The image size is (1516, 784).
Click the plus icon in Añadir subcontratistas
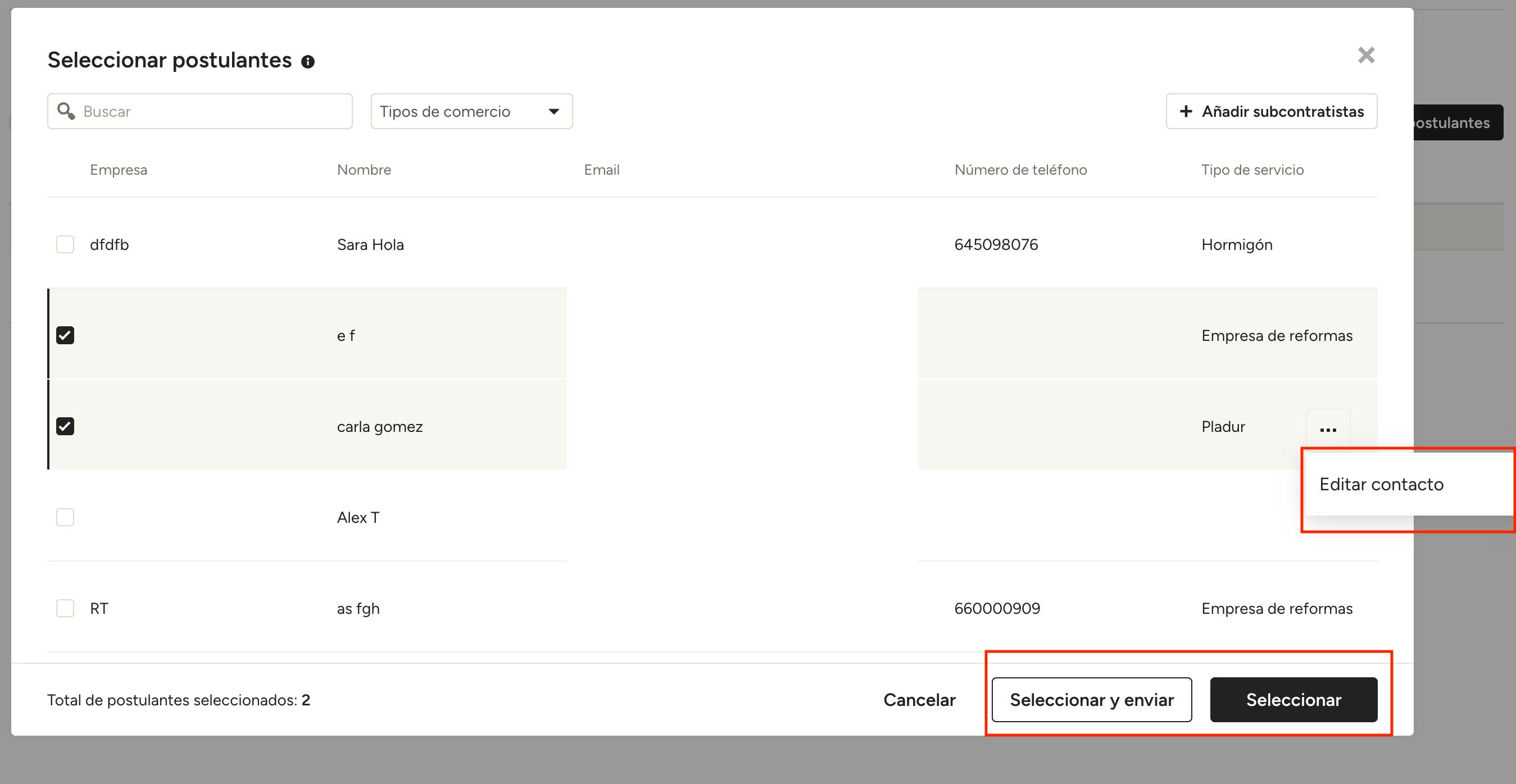click(x=1186, y=111)
